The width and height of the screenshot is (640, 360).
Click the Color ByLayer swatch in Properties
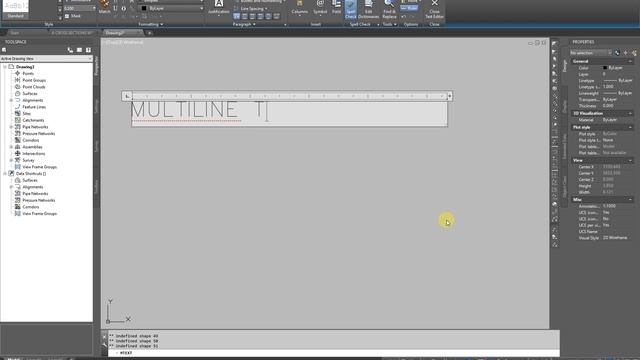605,68
